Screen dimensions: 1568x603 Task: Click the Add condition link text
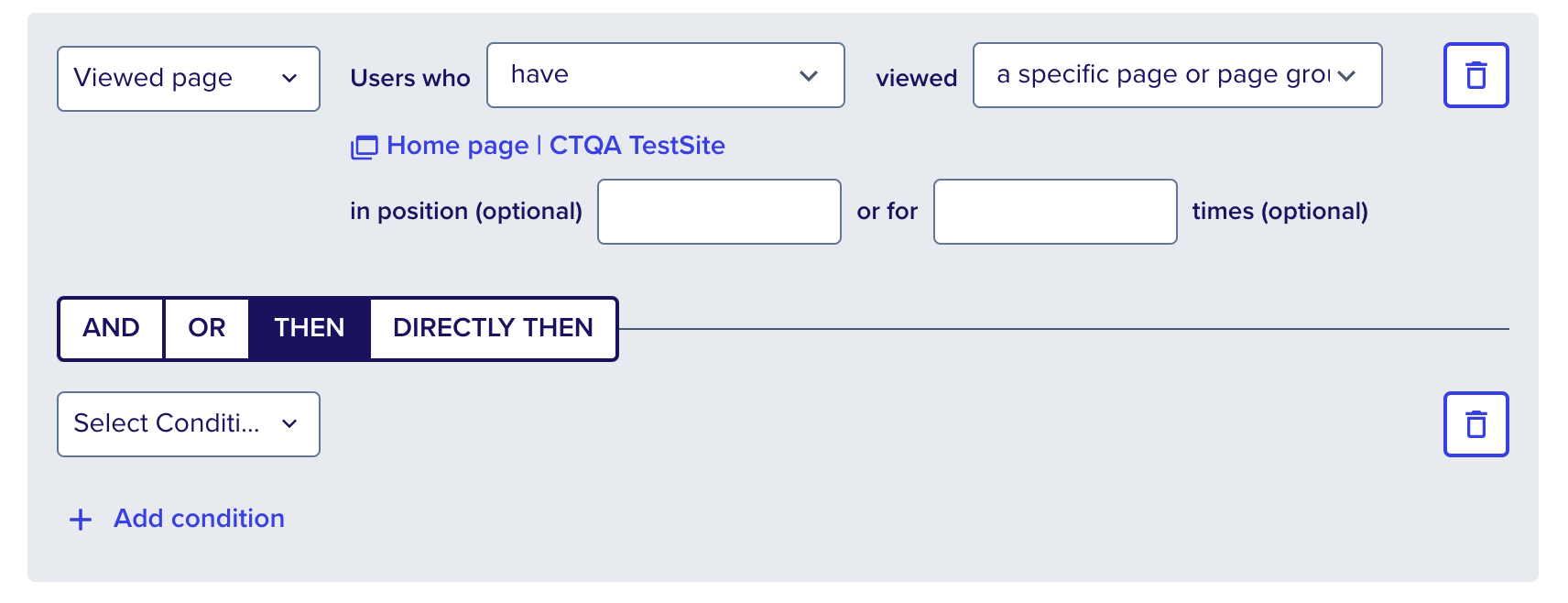199,519
